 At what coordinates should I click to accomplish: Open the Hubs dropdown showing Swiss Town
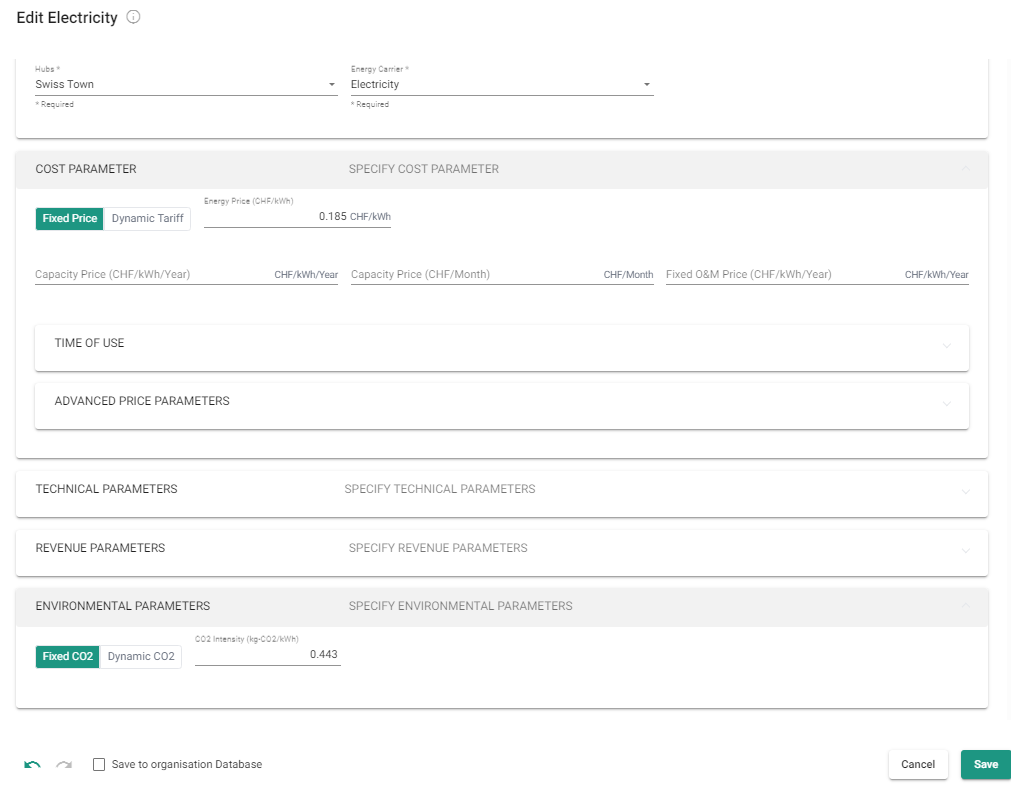coord(186,85)
